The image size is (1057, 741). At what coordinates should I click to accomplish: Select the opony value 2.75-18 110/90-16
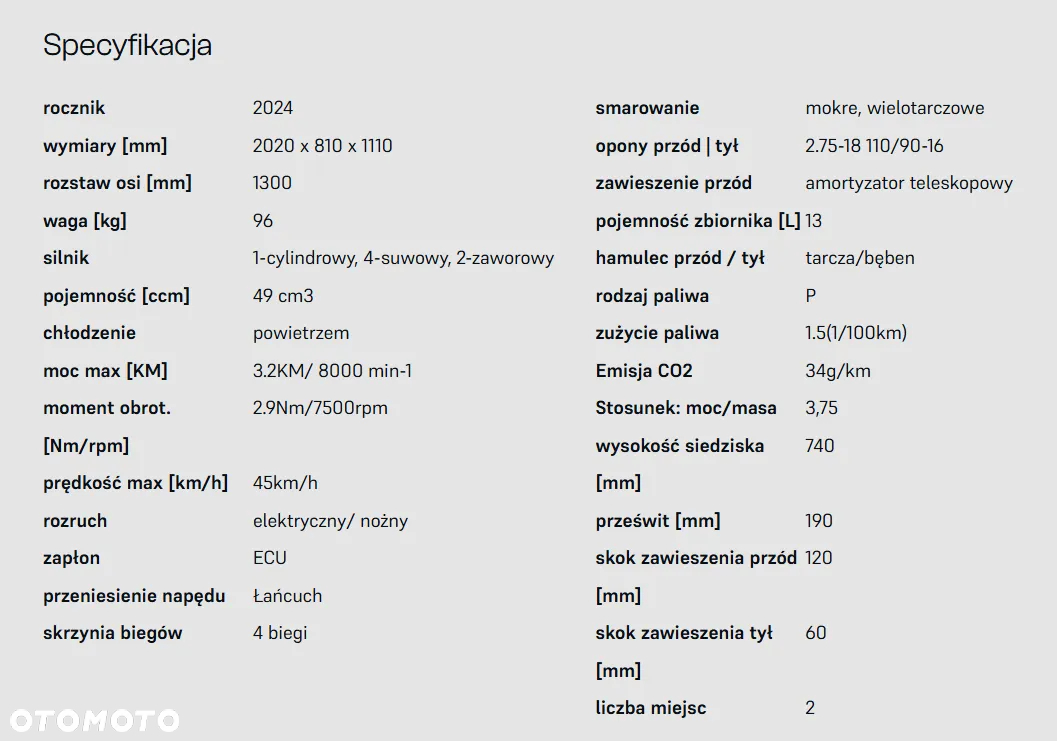(x=874, y=146)
